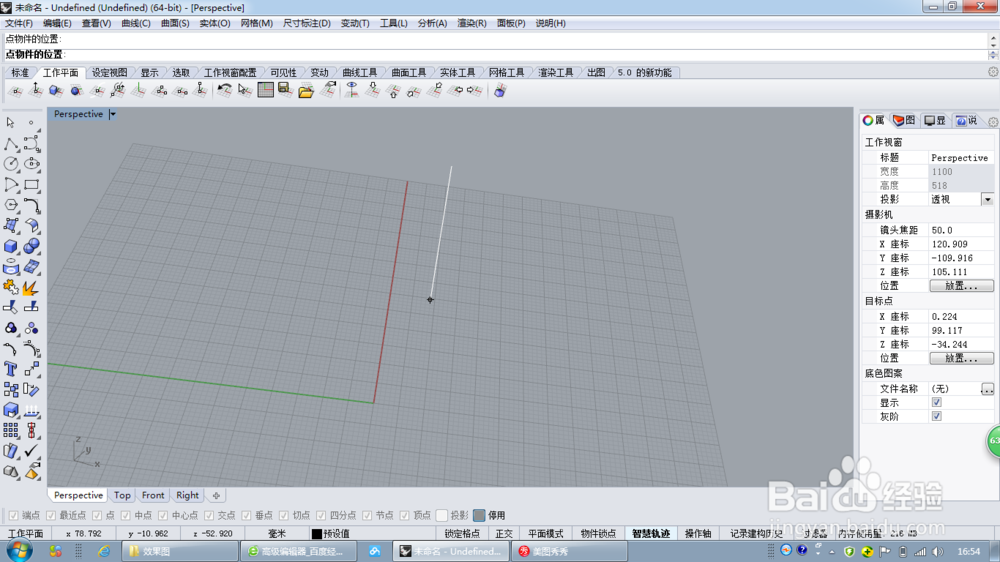Toggle 中心点 osnap checkbox

pyautogui.click(x=163, y=515)
